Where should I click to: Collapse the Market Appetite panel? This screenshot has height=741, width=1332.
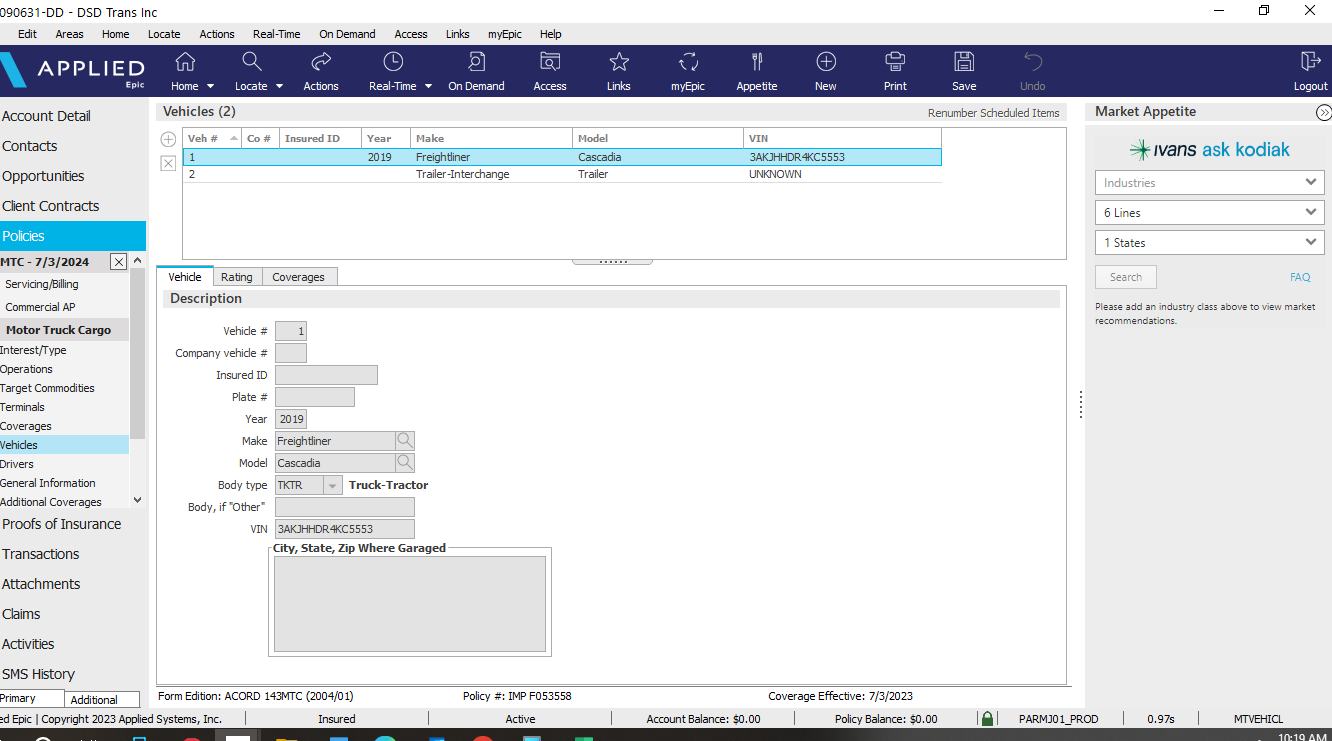point(1323,112)
